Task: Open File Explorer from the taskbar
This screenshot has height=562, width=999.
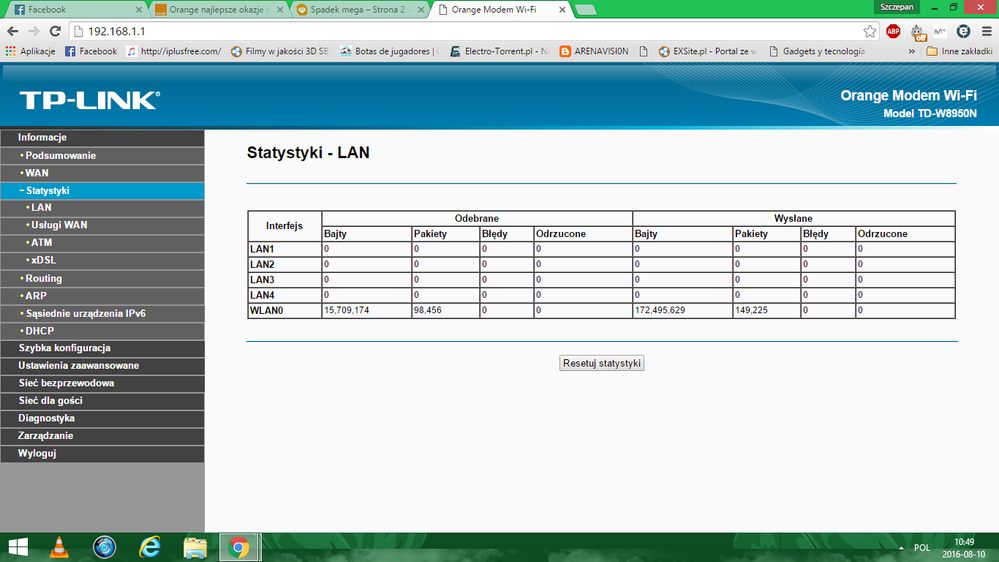Action: pos(195,547)
